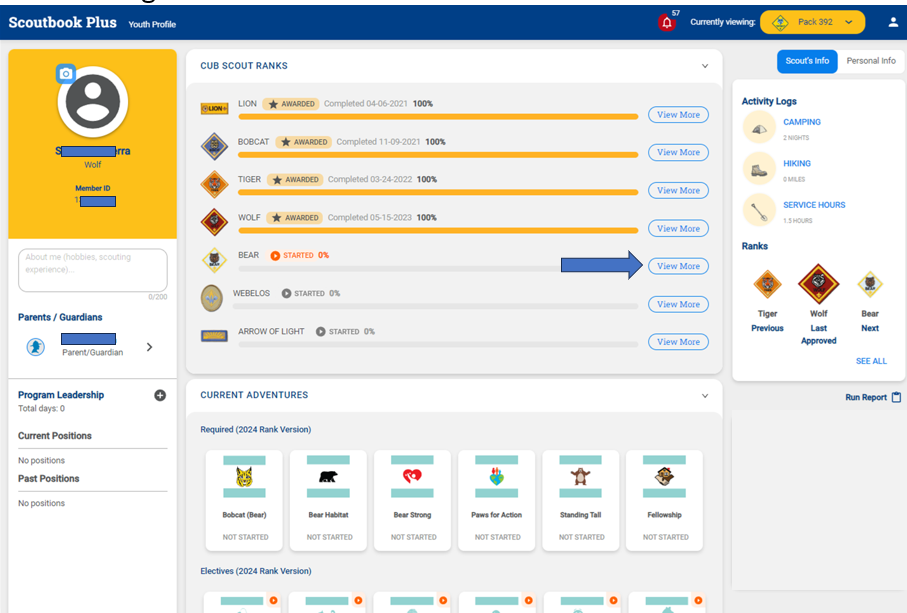Switch to the Scout's Info tab
This screenshot has height=613, width=907.
[807, 61]
